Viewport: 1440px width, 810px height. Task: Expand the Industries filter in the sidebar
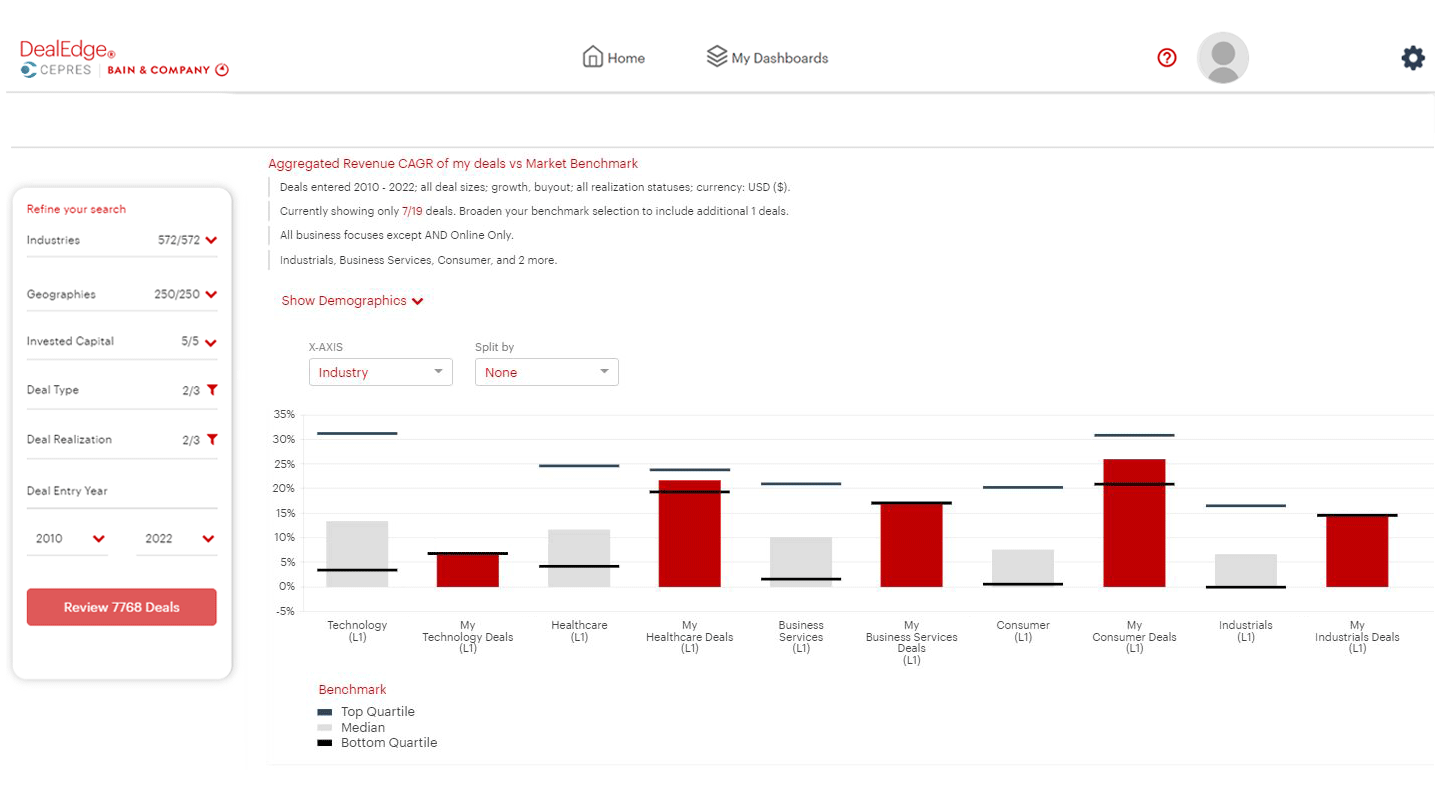coord(209,240)
